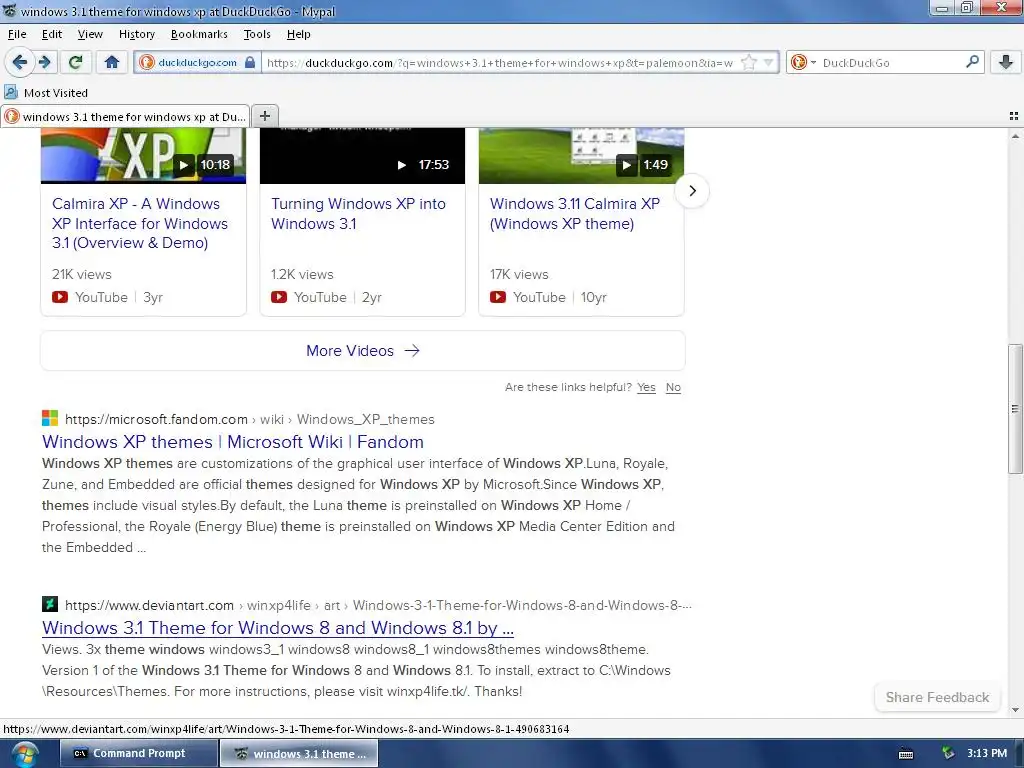This screenshot has height=768, width=1024.
Task: Reload the current page
Action: (76, 62)
